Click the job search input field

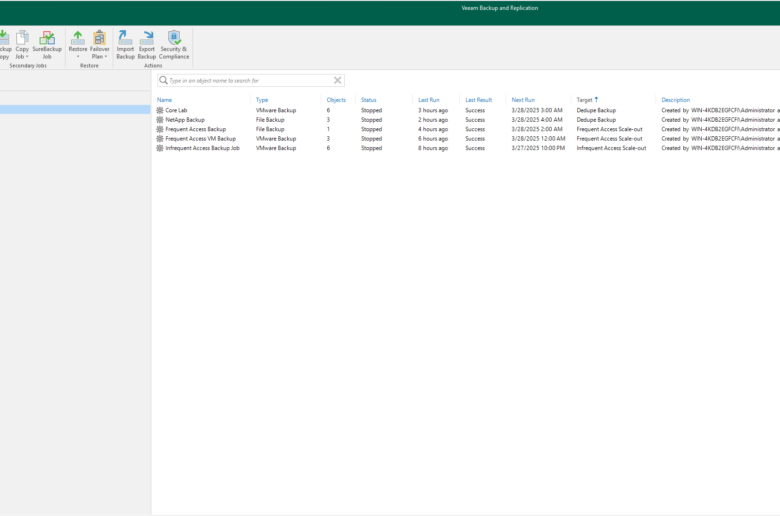250,80
